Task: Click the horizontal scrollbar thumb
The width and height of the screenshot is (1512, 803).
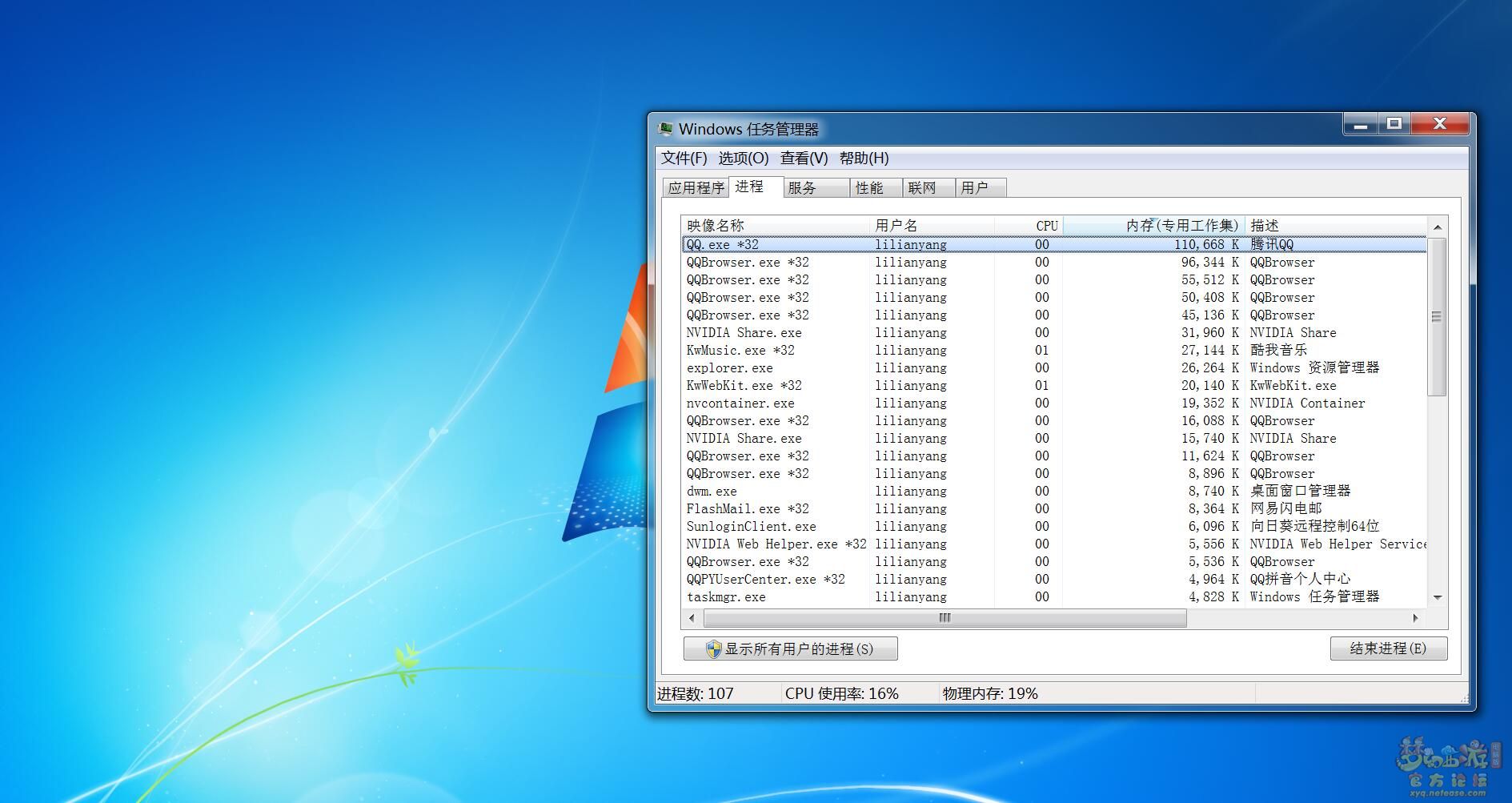Action: tap(945, 618)
